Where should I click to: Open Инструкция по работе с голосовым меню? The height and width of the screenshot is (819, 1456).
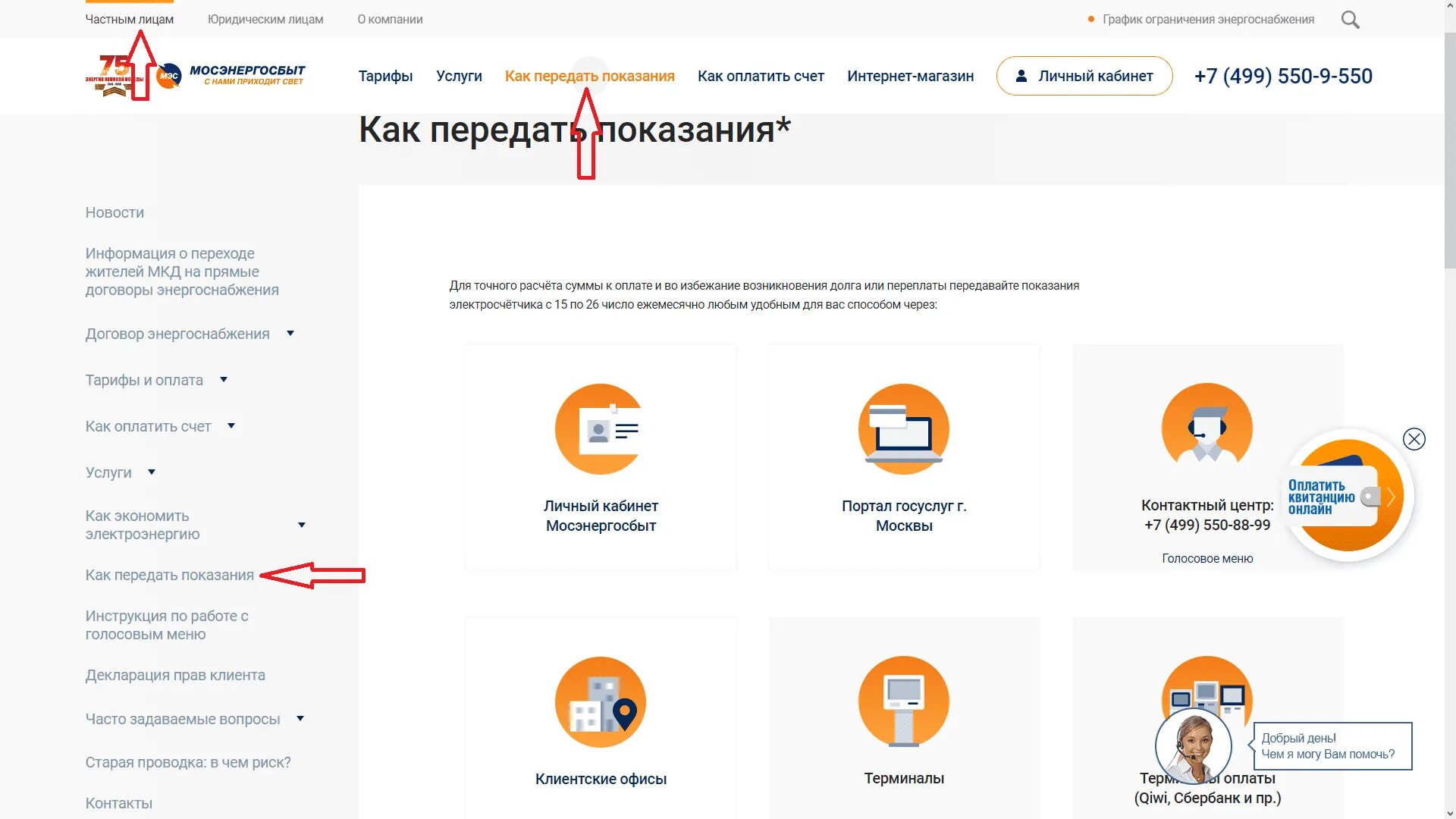[167, 625]
